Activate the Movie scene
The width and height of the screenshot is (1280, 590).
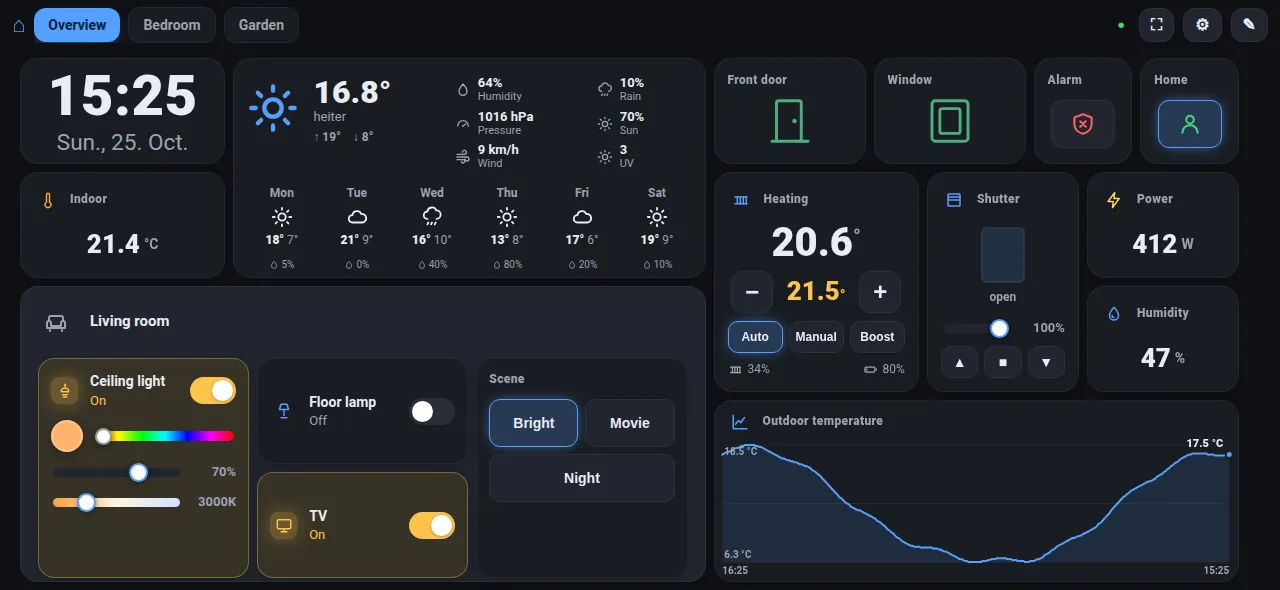630,423
